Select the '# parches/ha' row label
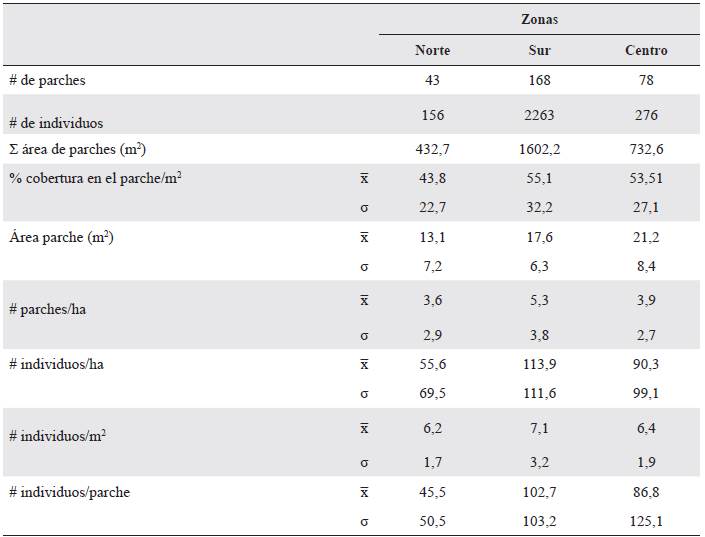 coord(48,308)
